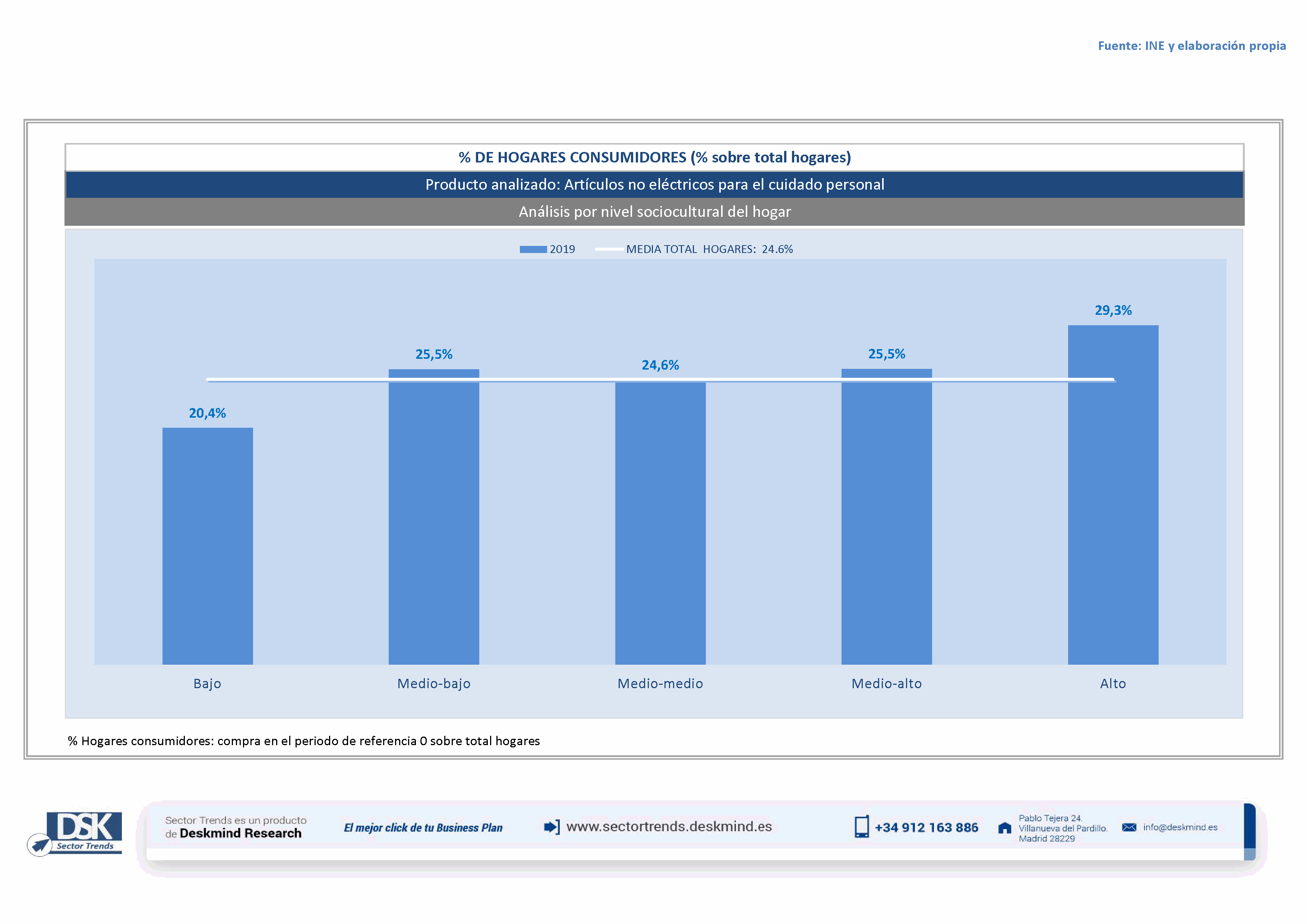1307x924 pixels.
Task: Click the 'Producto analizado' blue header bar
Action: tap(655, 184)
